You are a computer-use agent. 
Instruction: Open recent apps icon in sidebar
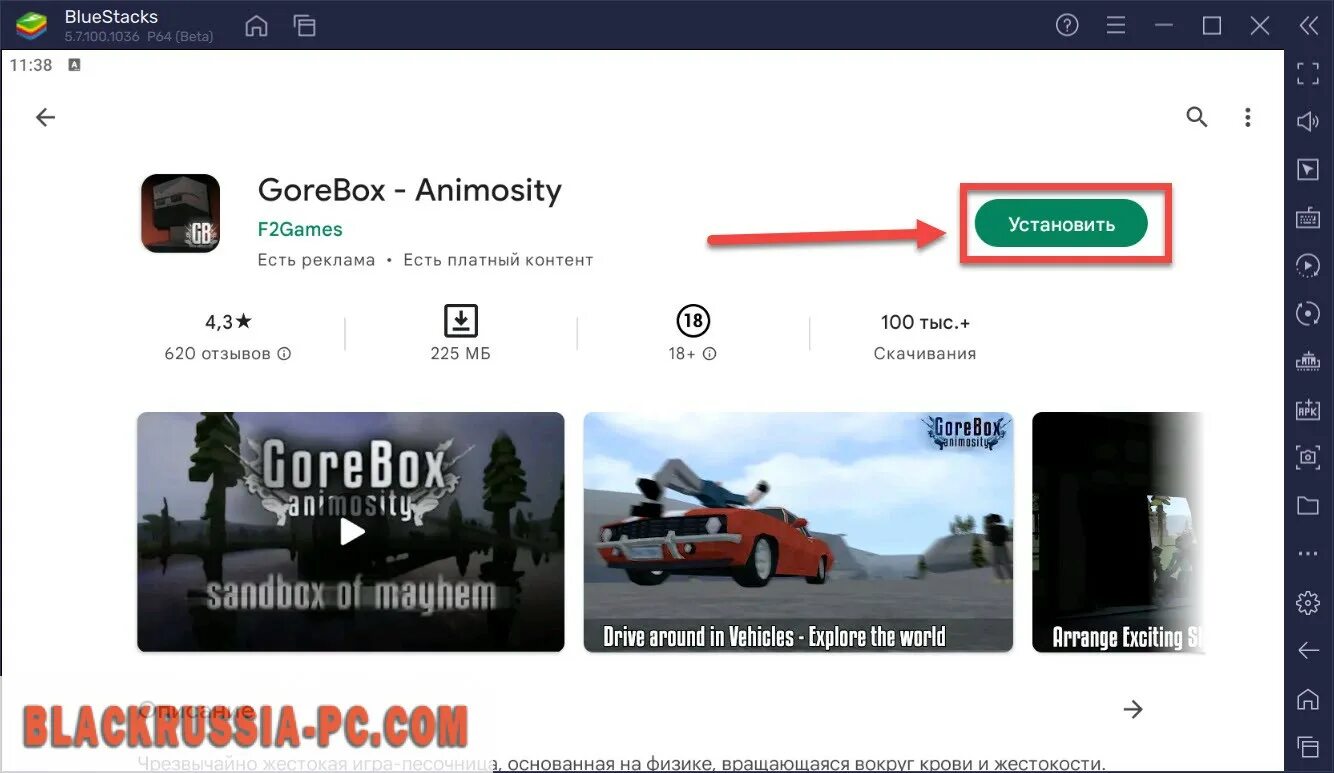pos(1308,746)
